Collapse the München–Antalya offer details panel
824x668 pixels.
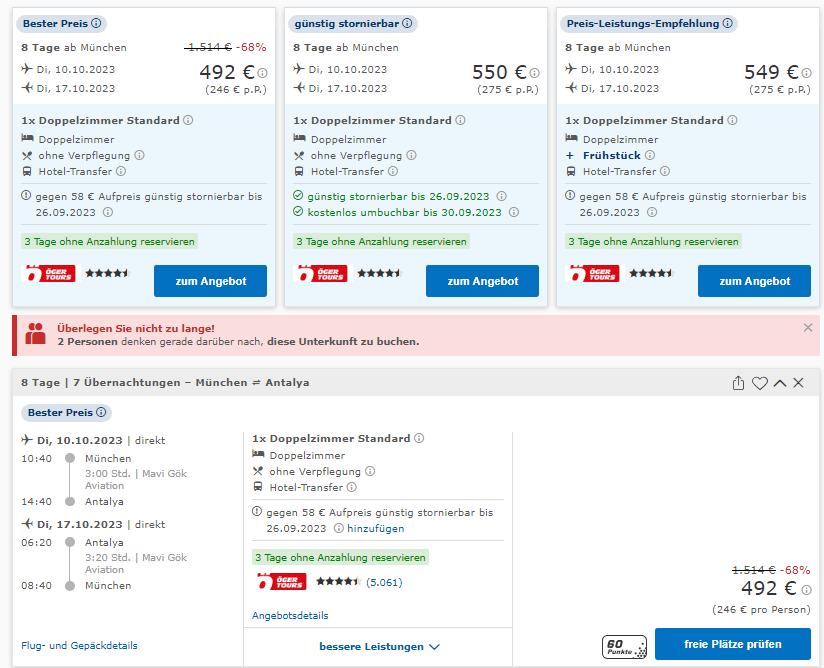coord(779,383)
